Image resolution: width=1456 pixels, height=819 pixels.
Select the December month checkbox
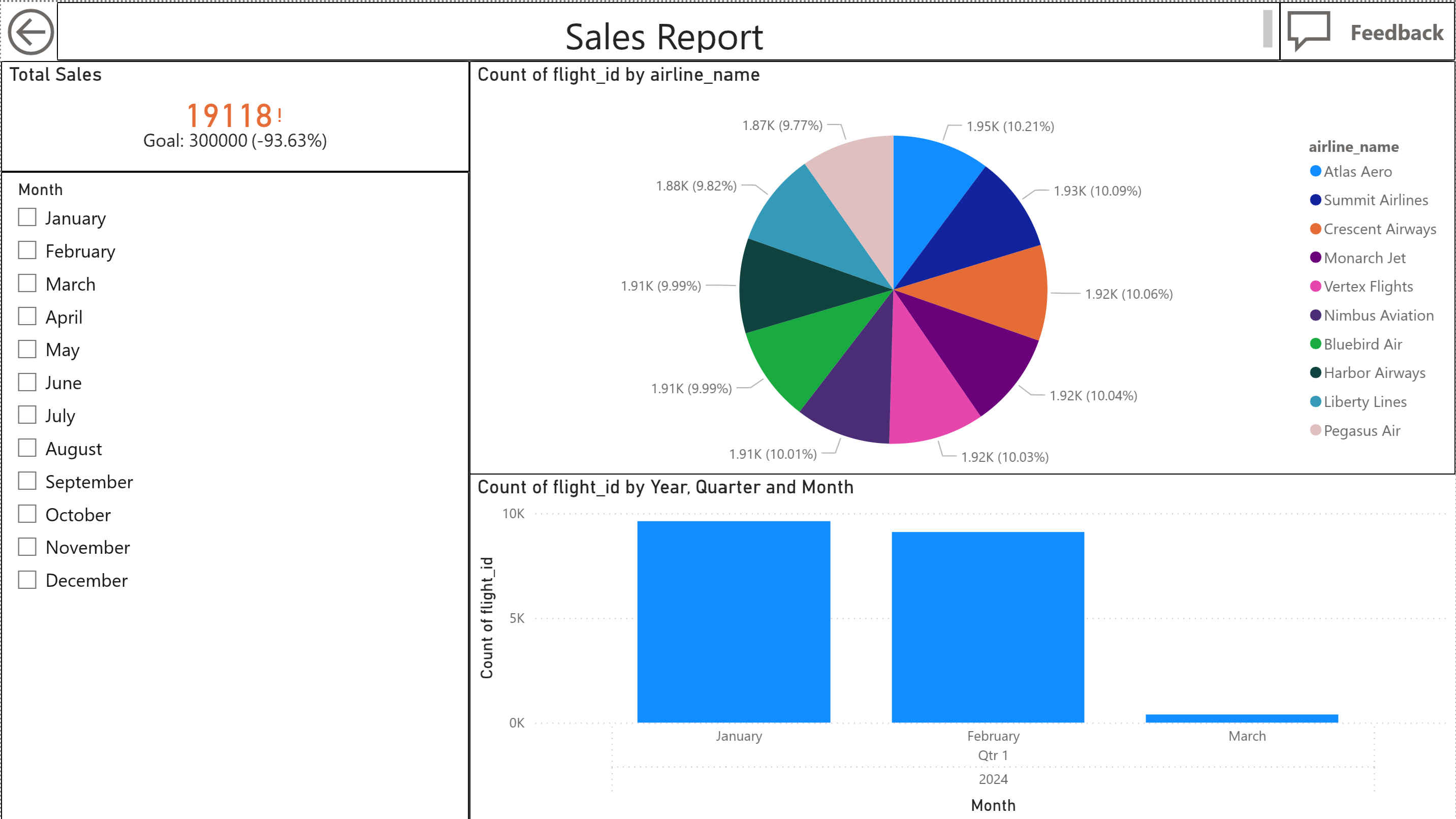[27, 579]
